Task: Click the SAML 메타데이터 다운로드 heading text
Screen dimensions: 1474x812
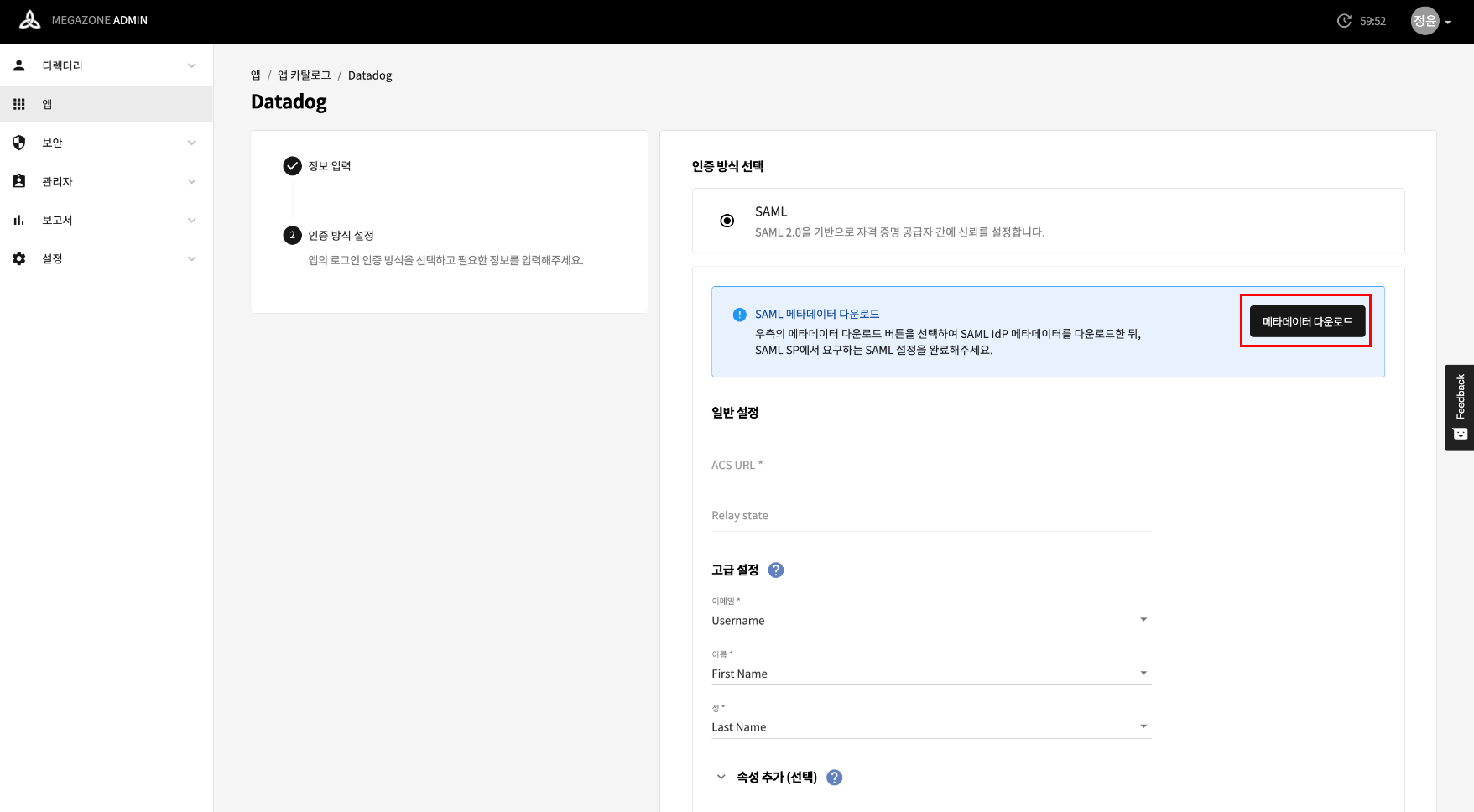Action: coord(817,315)
